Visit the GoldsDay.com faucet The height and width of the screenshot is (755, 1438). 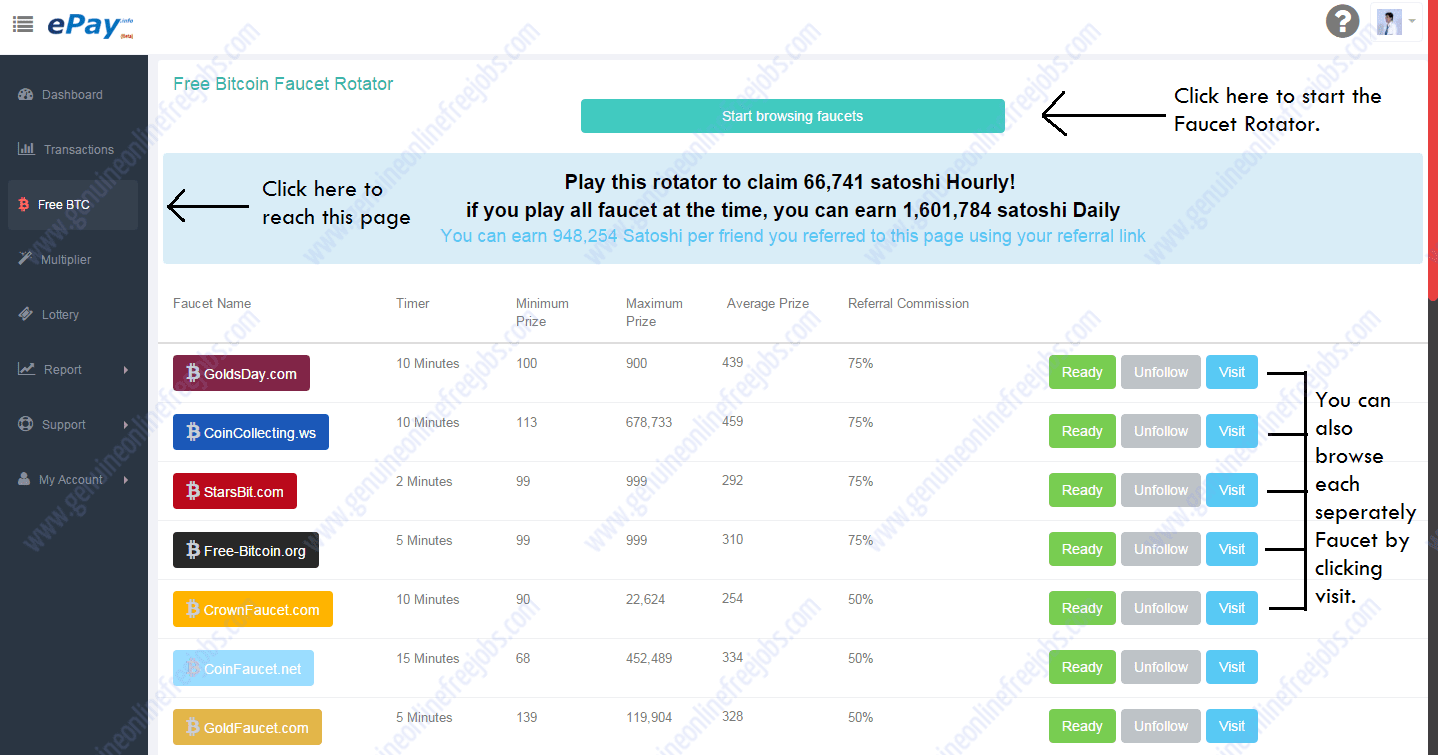(1232, 372)
